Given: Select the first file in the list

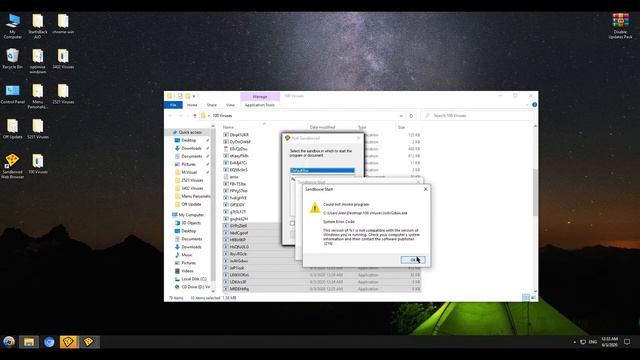Looking at the screenshot, I should point(239,135).
